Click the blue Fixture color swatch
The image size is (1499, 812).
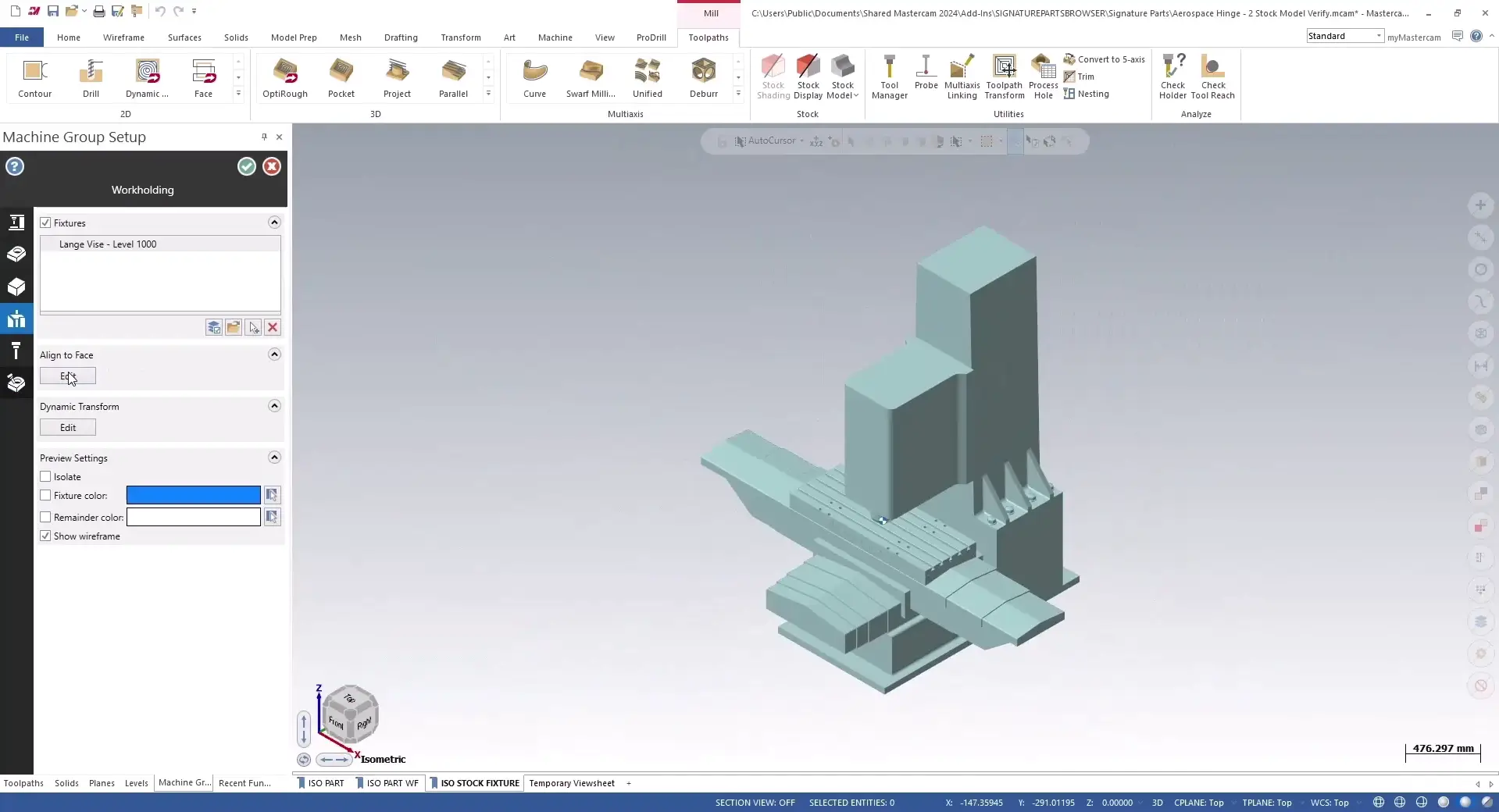[193, 496]
